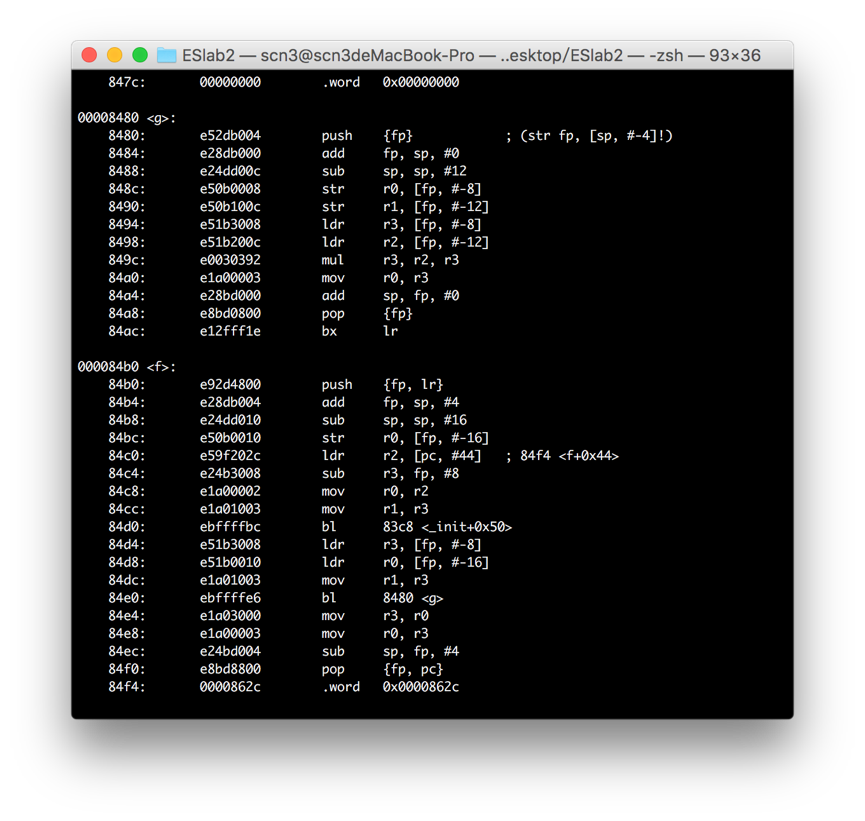Click opcode 'e0030392' on line 849c

(230, 260)
